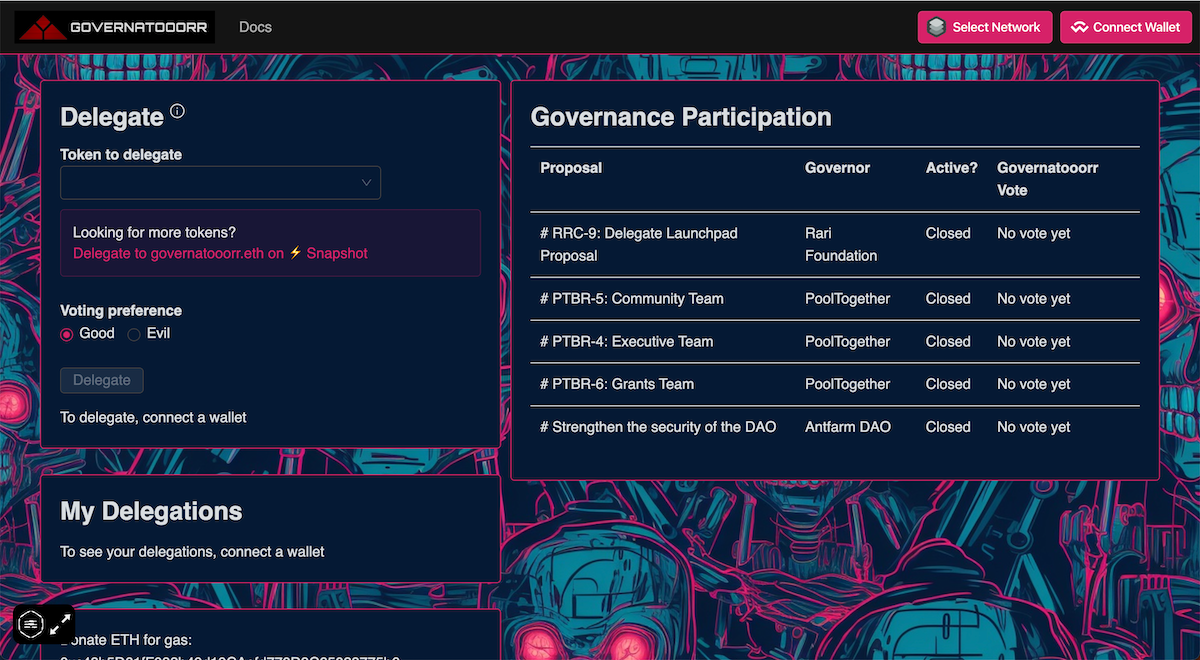
Task: Follow the Delegate to governatooorr.eth Snapshot link
Action: (x=200, y=253)
